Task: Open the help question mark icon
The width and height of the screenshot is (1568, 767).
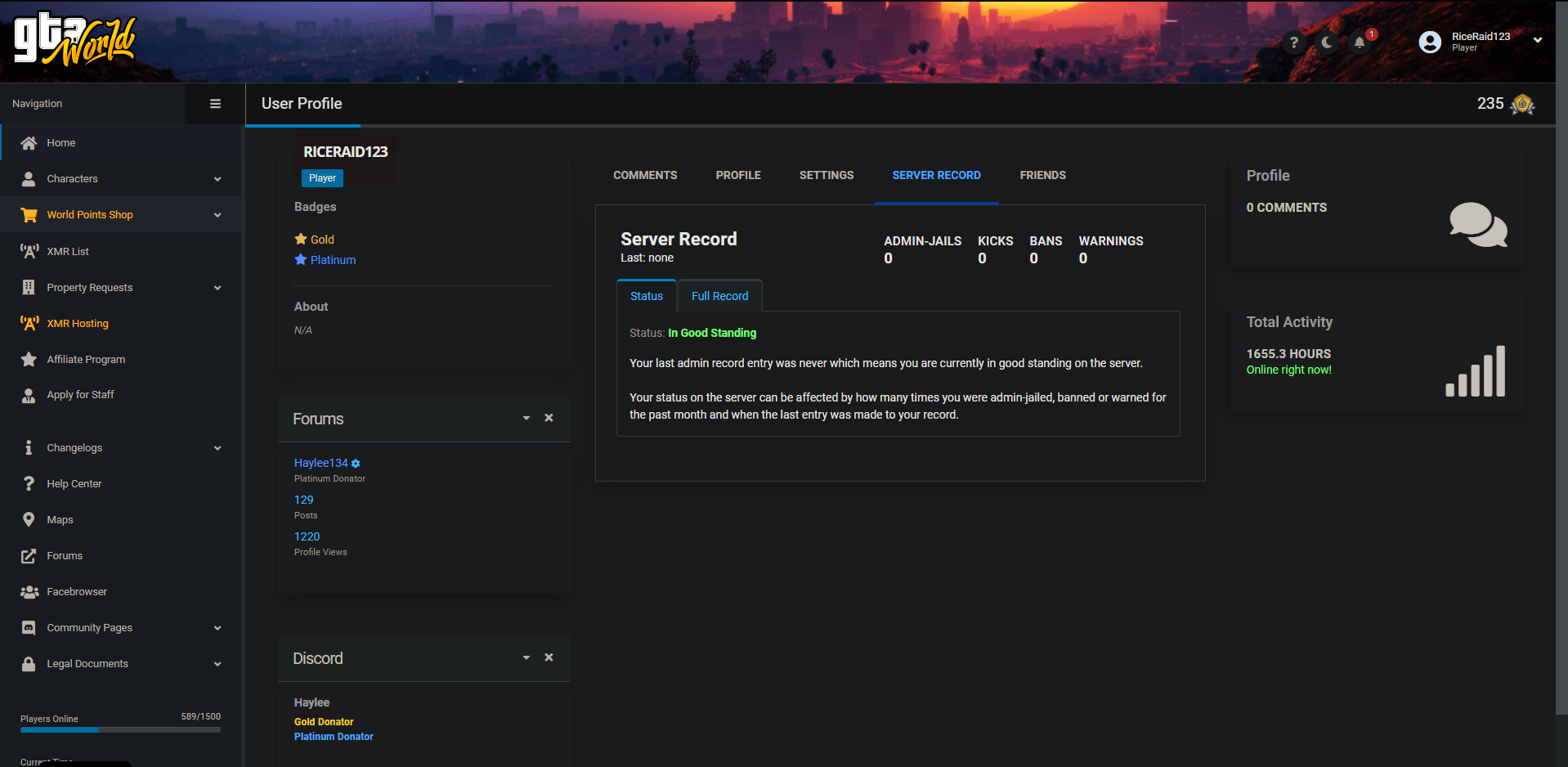Action: (x=1293, y=43)
